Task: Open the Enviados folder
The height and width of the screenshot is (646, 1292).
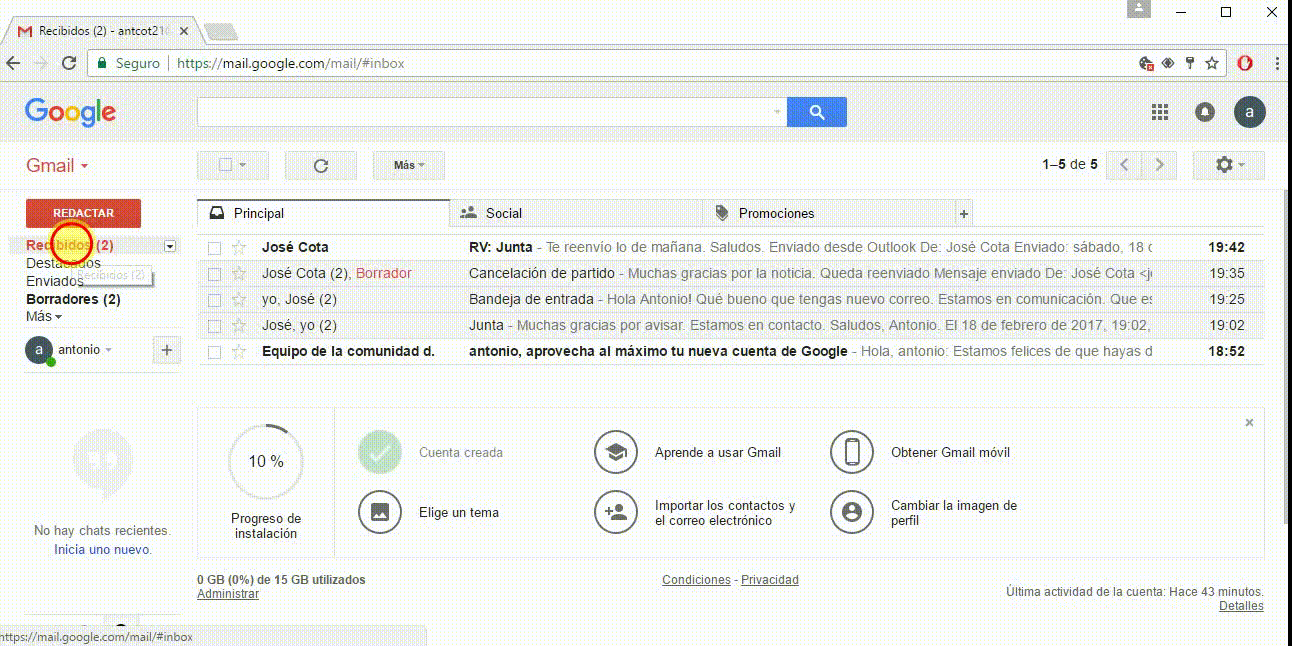Action: [x=54, y=282]
